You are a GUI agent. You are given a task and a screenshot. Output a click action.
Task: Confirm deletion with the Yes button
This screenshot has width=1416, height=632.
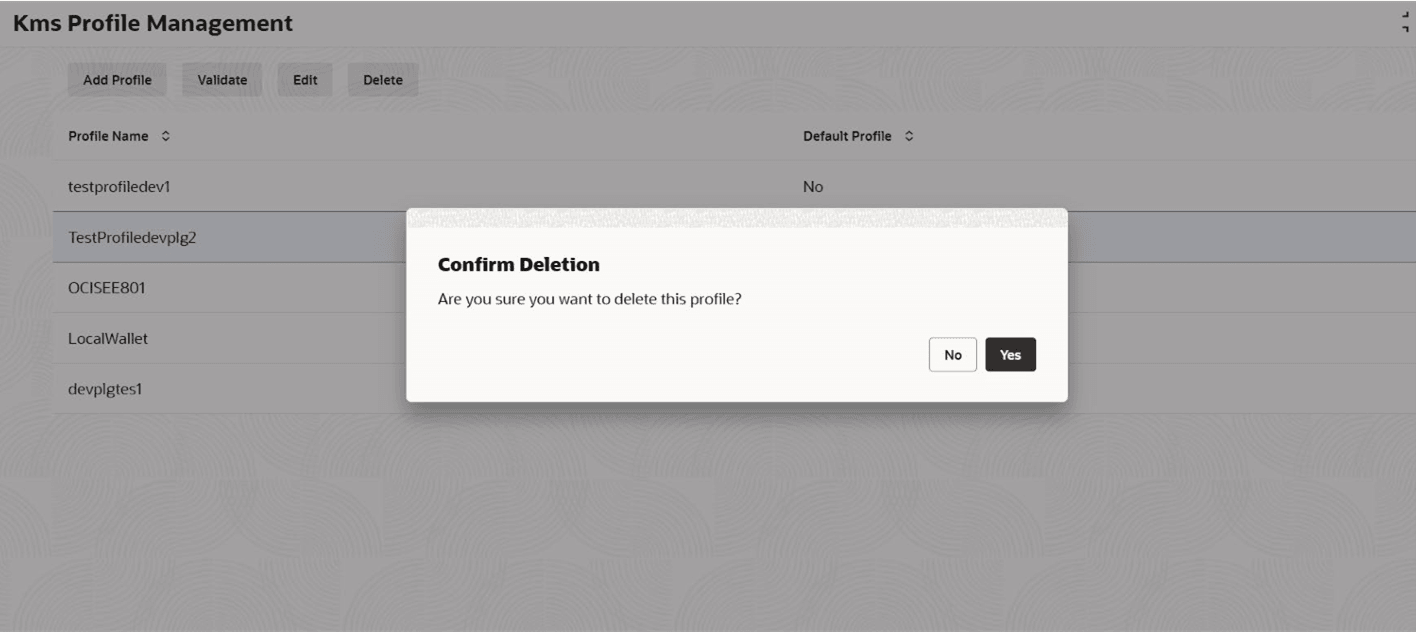coord(1010,355)
